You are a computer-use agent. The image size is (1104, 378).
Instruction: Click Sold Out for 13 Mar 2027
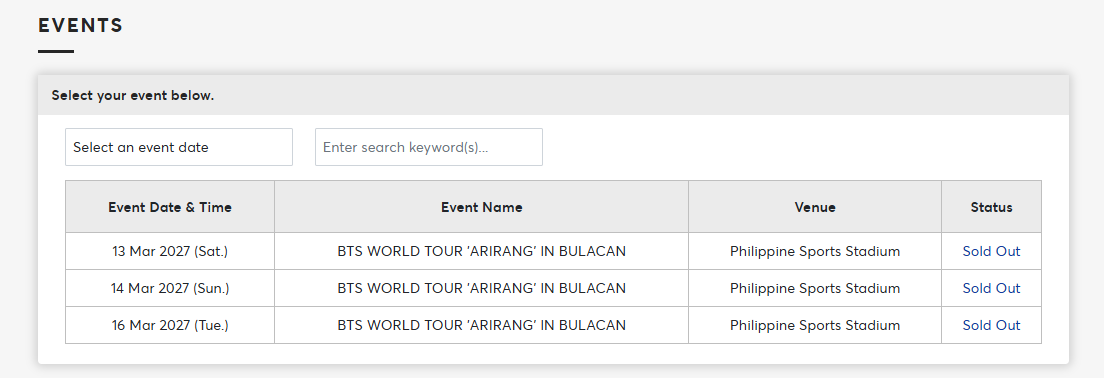[x=991, y=251]
